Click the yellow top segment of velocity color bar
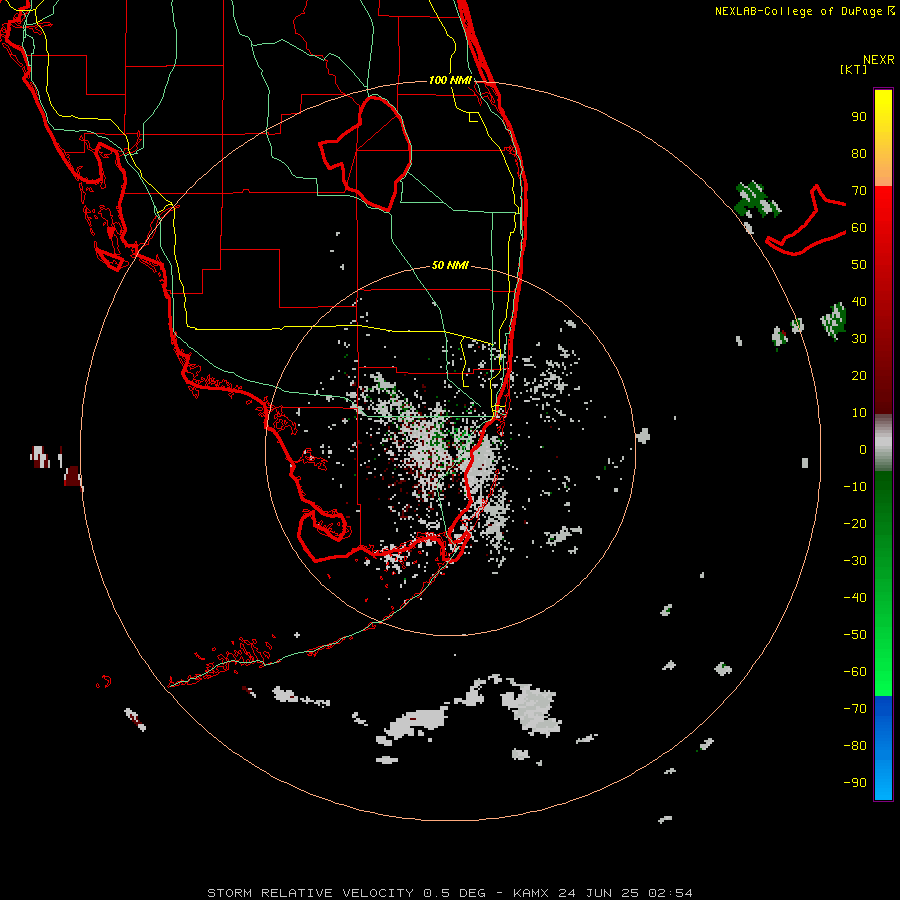 tap(883, 138)
